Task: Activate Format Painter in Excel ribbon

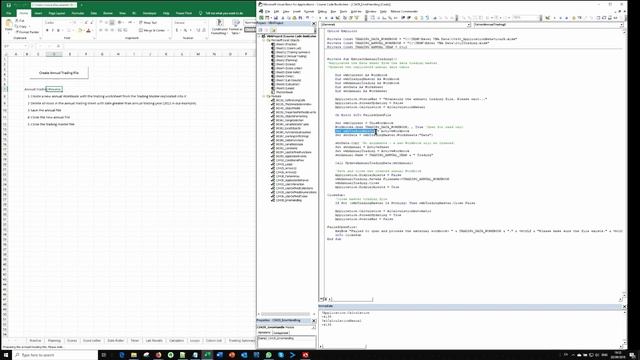Action: (x=27, y=32)
